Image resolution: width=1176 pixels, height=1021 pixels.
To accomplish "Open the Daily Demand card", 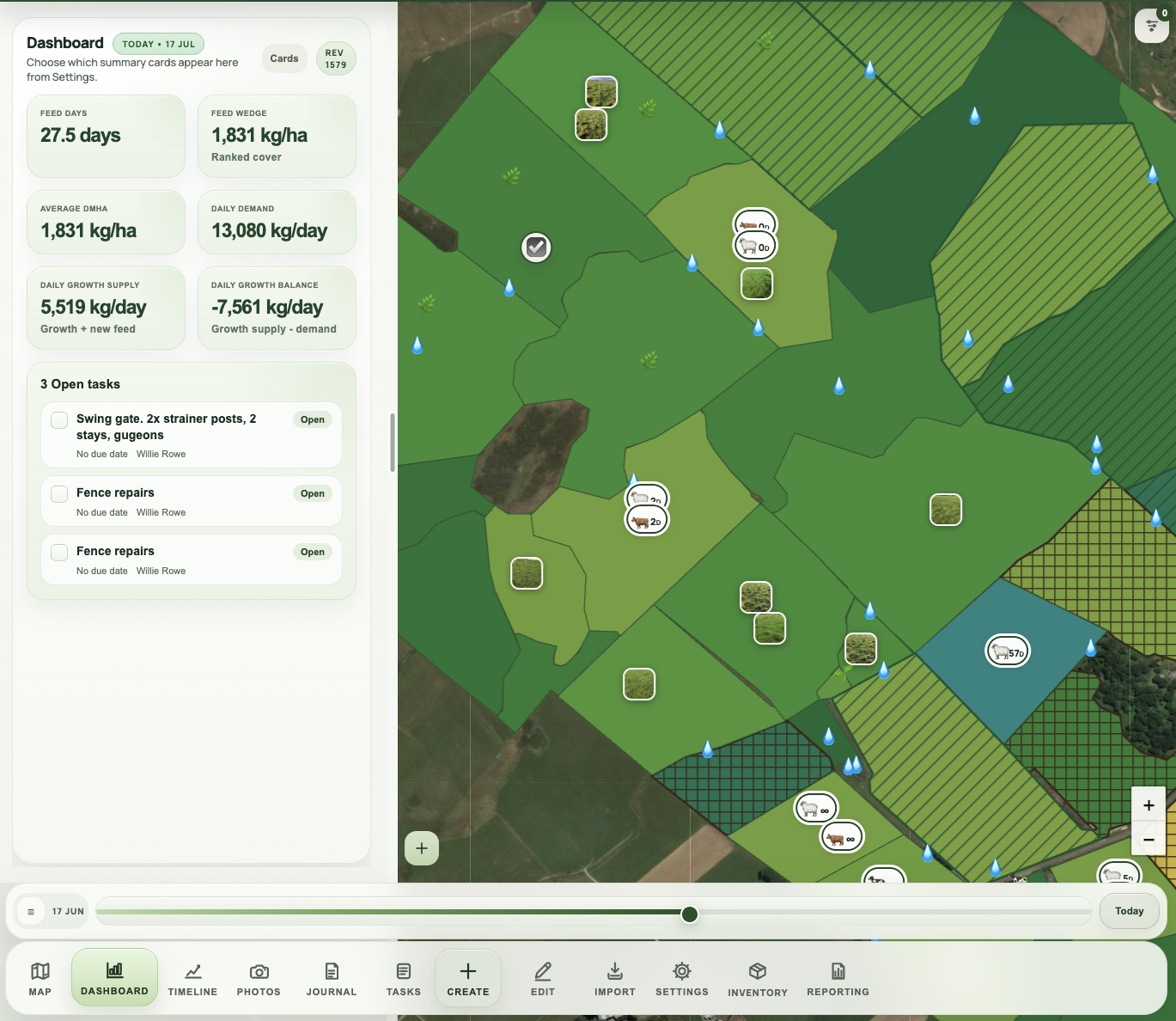I will tap(277, 222).
